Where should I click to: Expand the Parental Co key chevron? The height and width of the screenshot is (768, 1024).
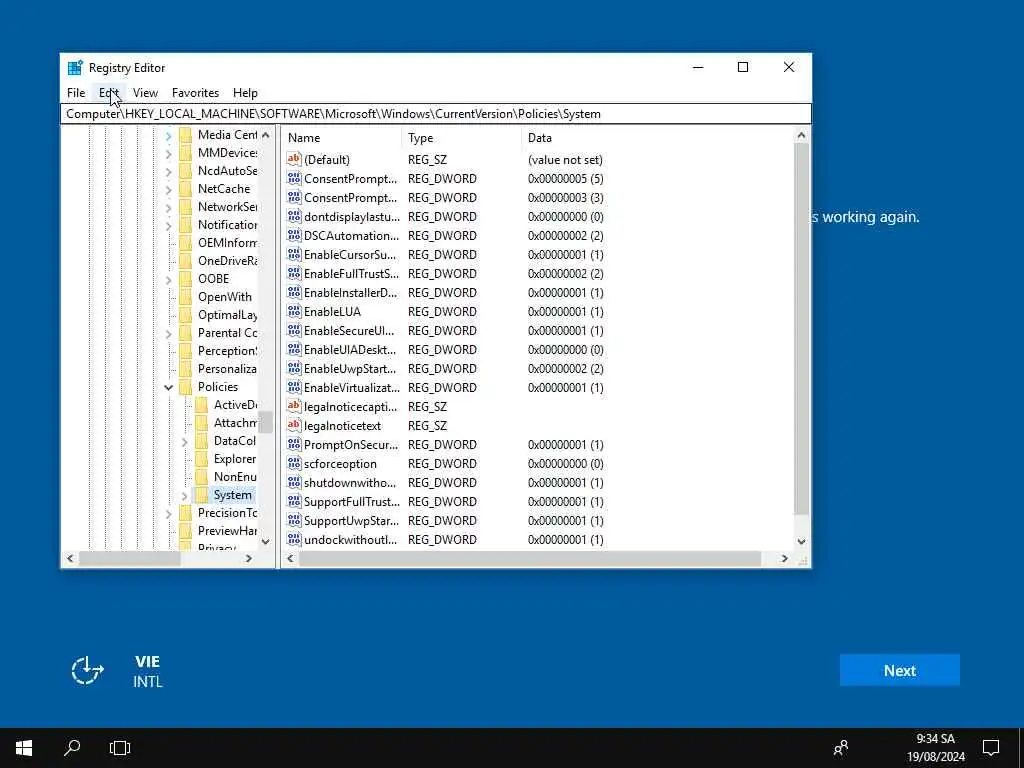168,334
